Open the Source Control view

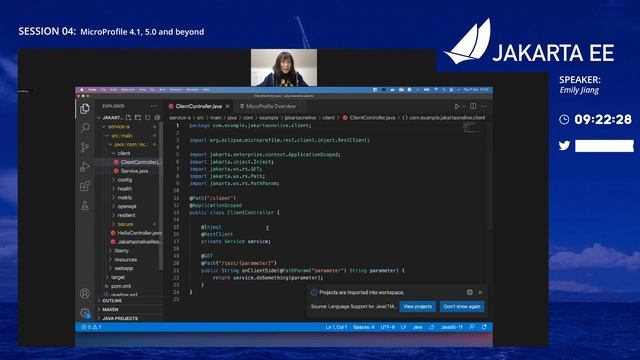85,147
